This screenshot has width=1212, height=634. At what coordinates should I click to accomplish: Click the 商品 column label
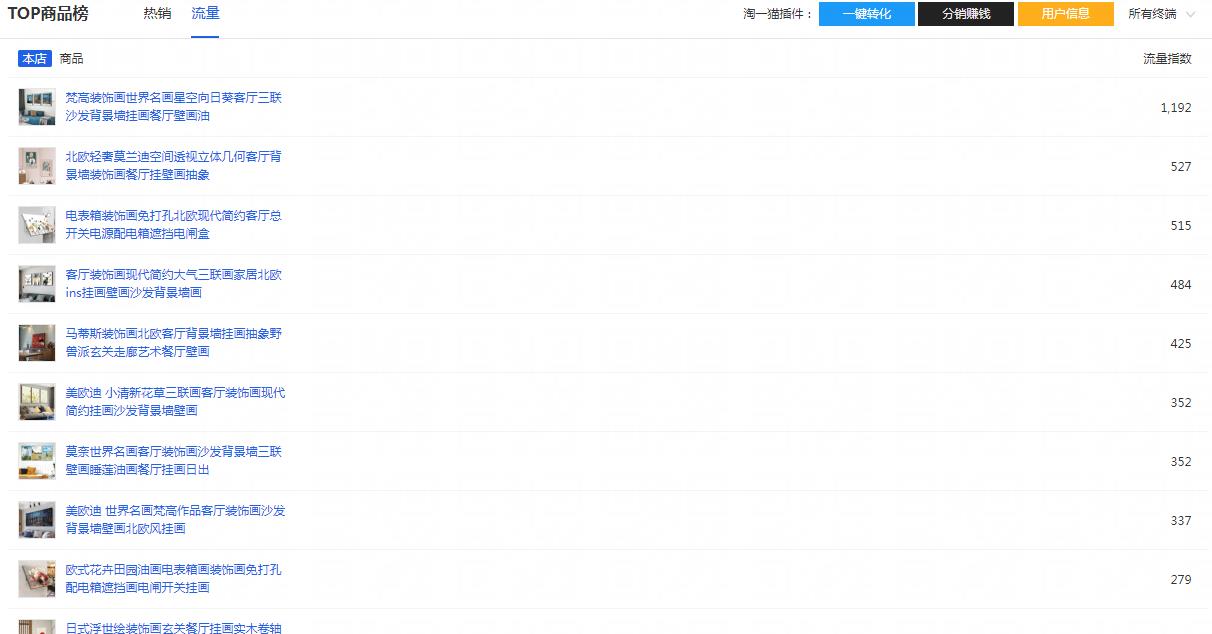click(x=72, y=59)
